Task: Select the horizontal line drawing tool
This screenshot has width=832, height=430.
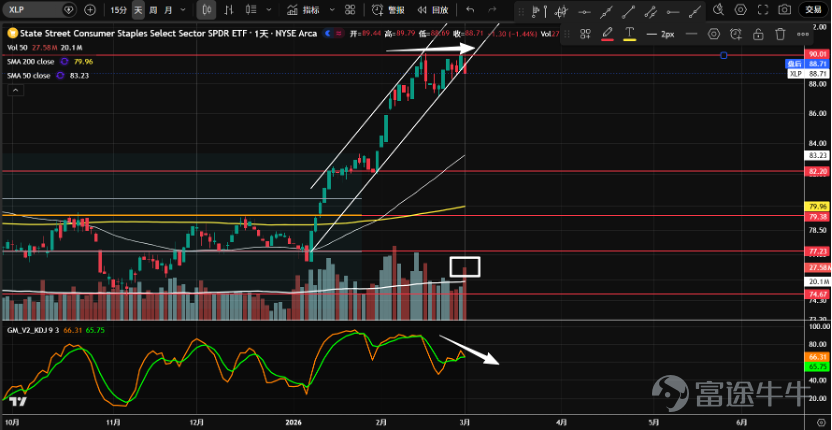Action: [x=584, y=11]
